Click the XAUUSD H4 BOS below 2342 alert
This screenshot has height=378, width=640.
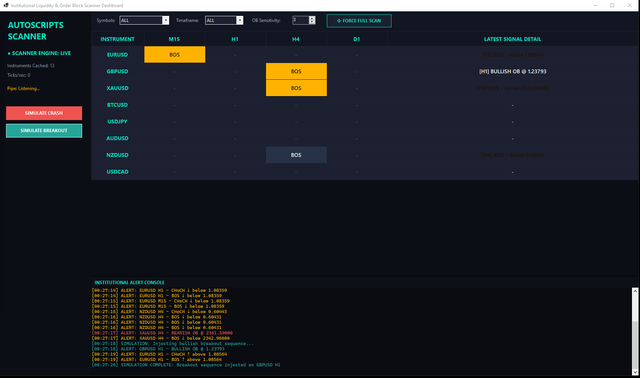coord(160,338)
